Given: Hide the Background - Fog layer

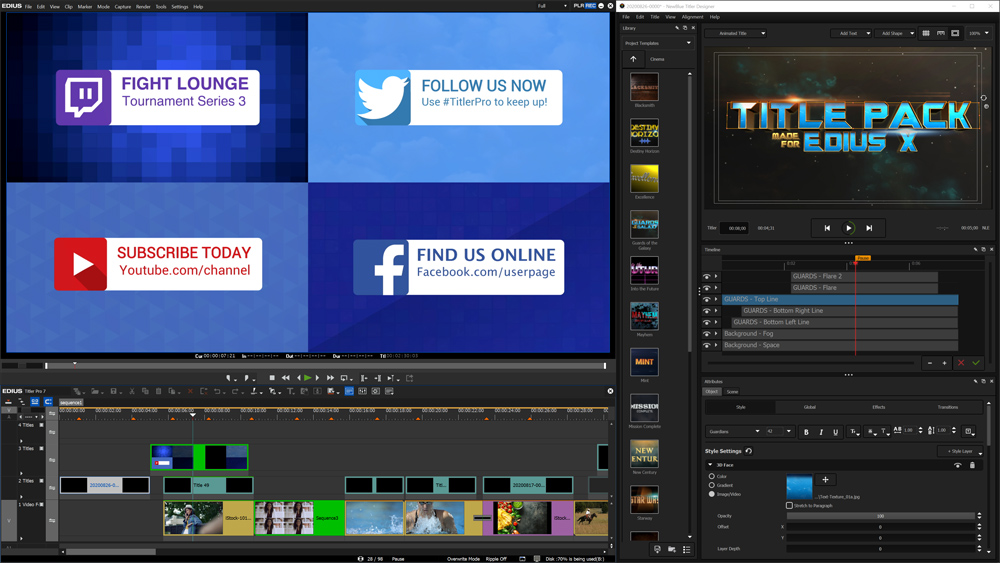Looking at the screenshot, I should 707,333.
